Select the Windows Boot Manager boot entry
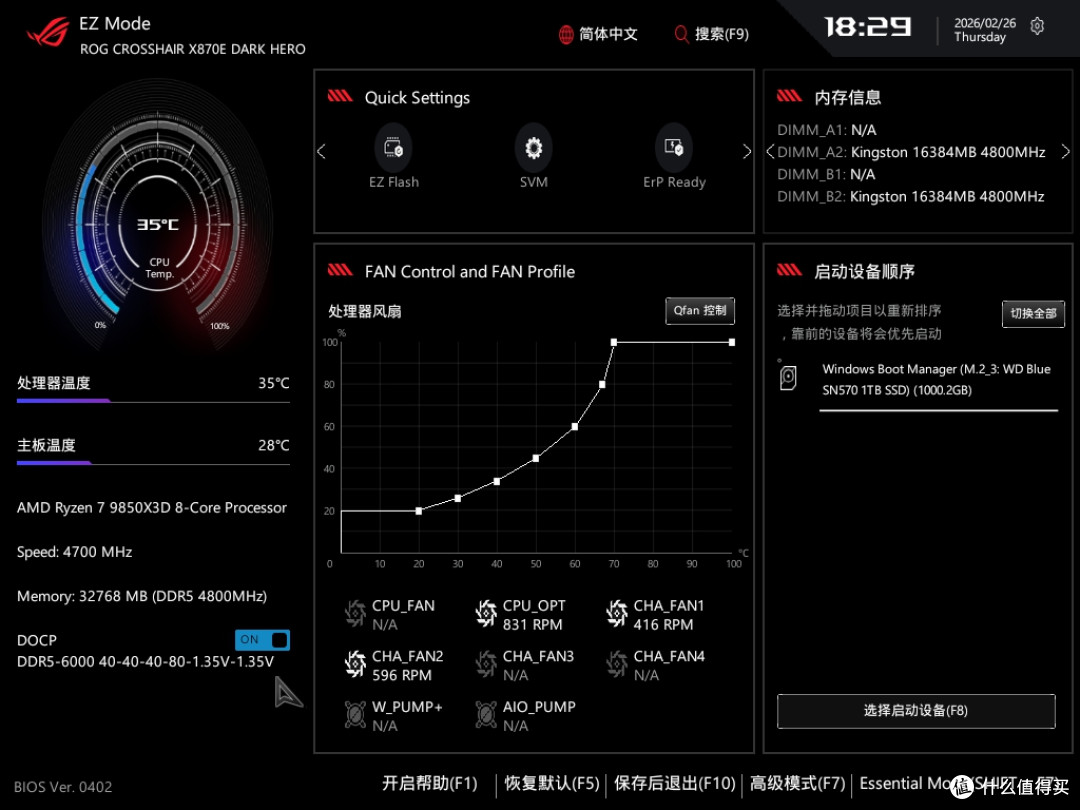 pos(937,380)
